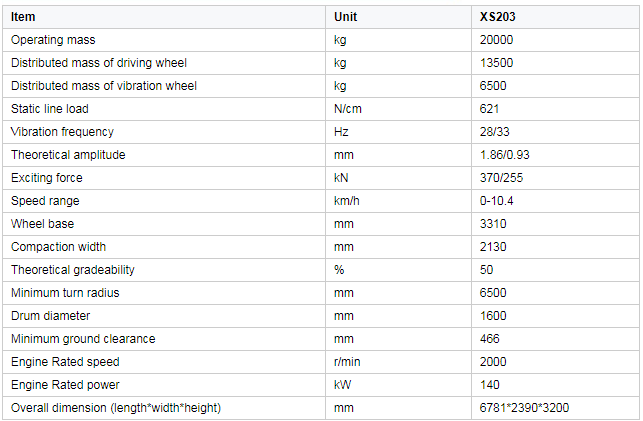Select the 'Theoretical gradeability' cell
Image resolution: width=643 pixels, height=421 pixels.
[x=72, y=270]
